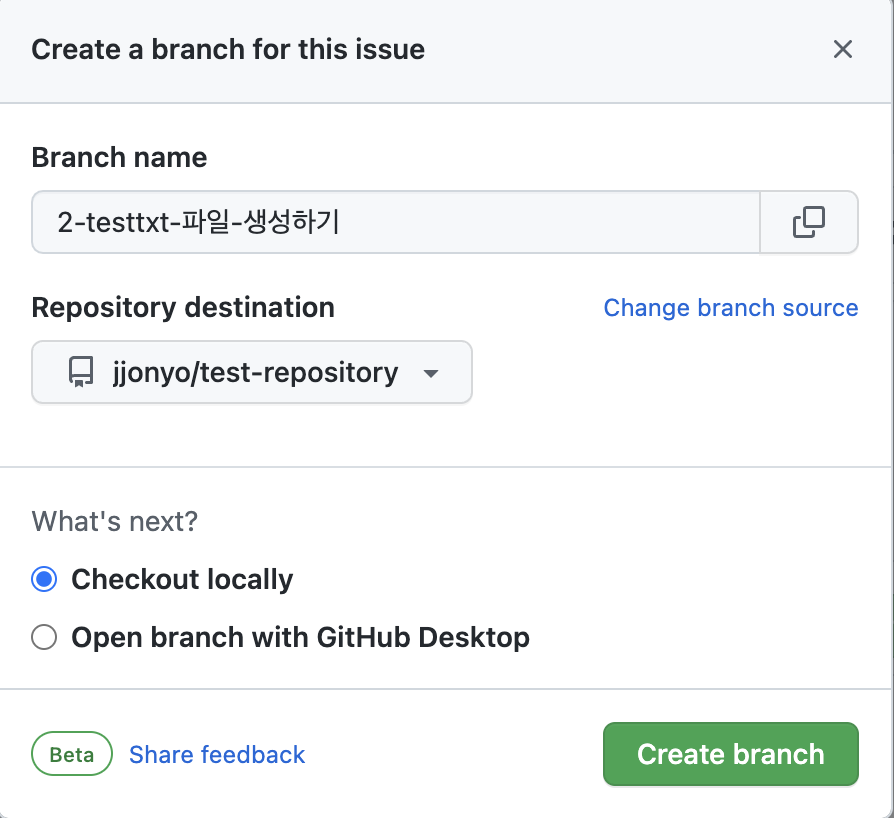Image resolution: width=894 pixels, height=818 pixels.
Task: Click the green Create branch button
Action: [x=730, y=754]
